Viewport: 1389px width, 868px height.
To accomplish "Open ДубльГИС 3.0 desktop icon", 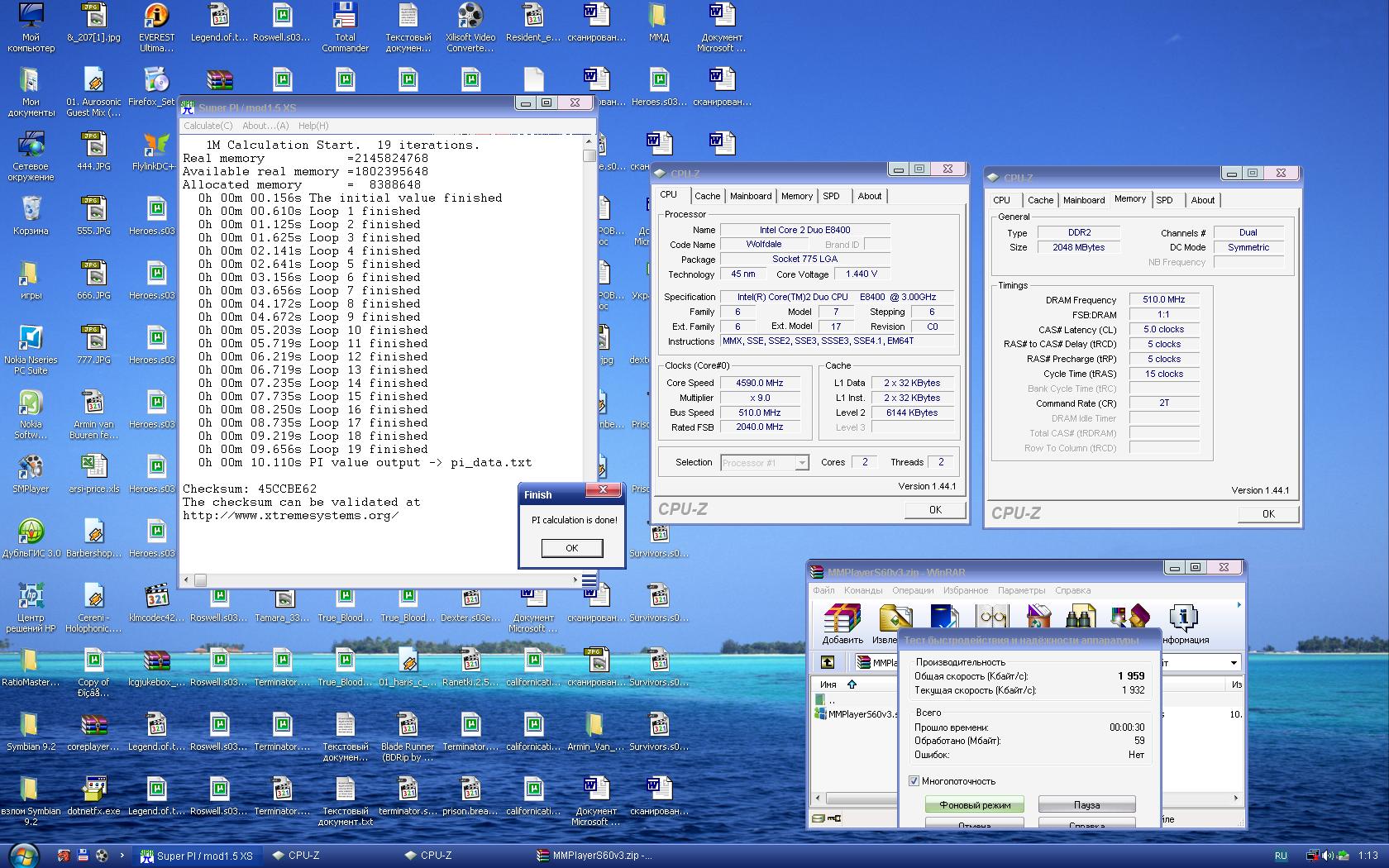I will pos(31,537).
